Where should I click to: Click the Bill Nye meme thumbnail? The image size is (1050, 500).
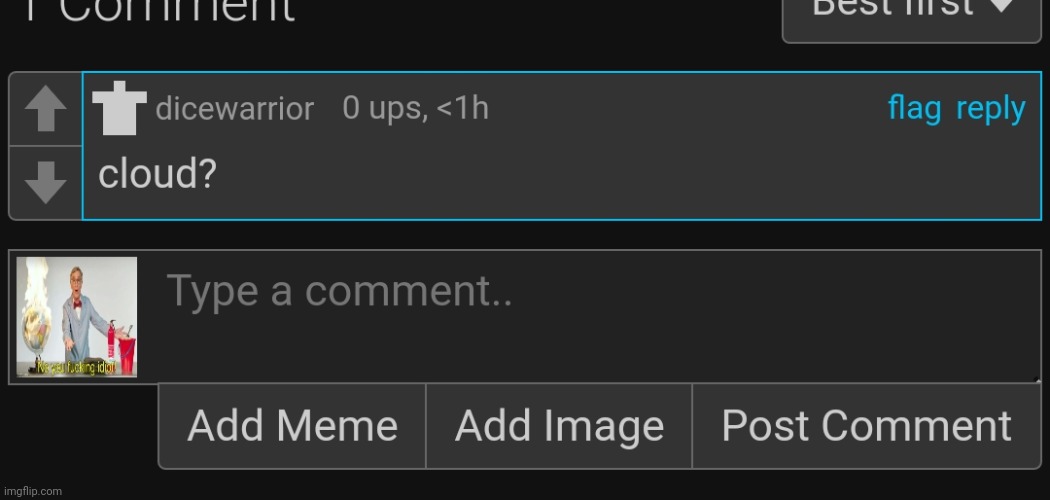pyautogui.click(x=76, y=317)
